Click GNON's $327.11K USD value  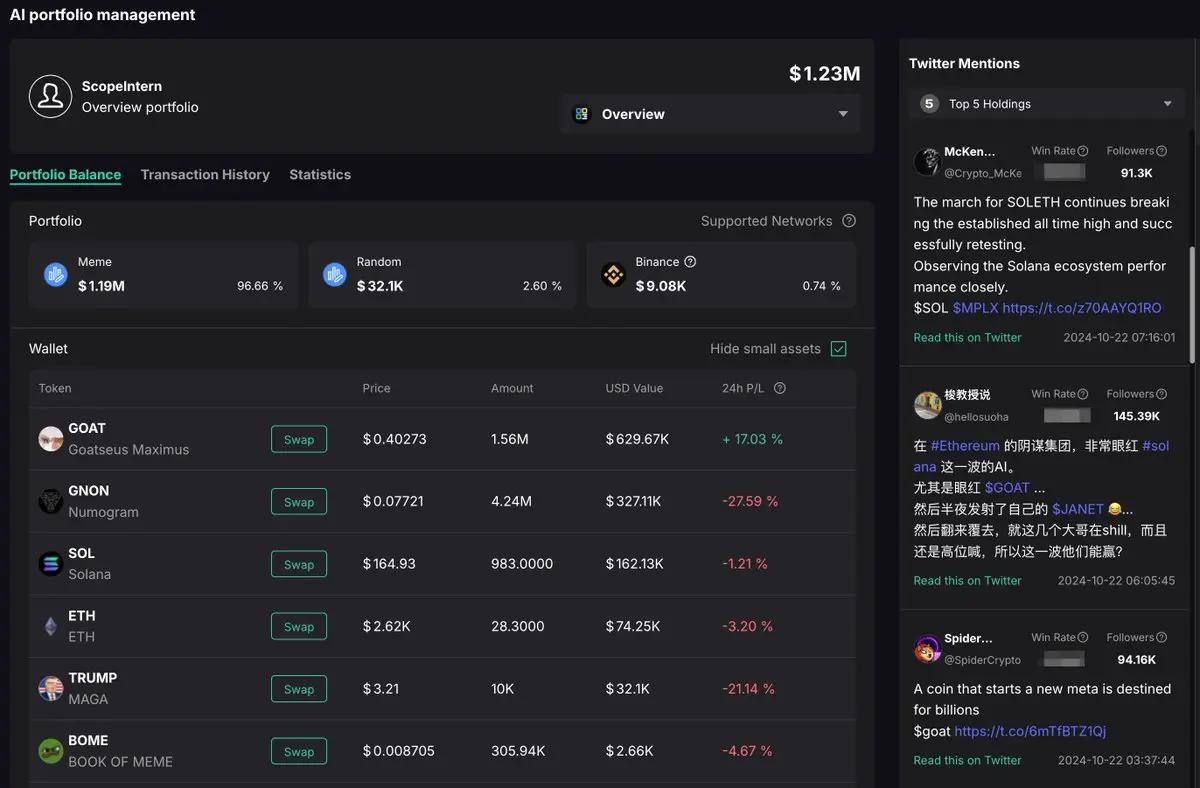(x=633, y=501)
